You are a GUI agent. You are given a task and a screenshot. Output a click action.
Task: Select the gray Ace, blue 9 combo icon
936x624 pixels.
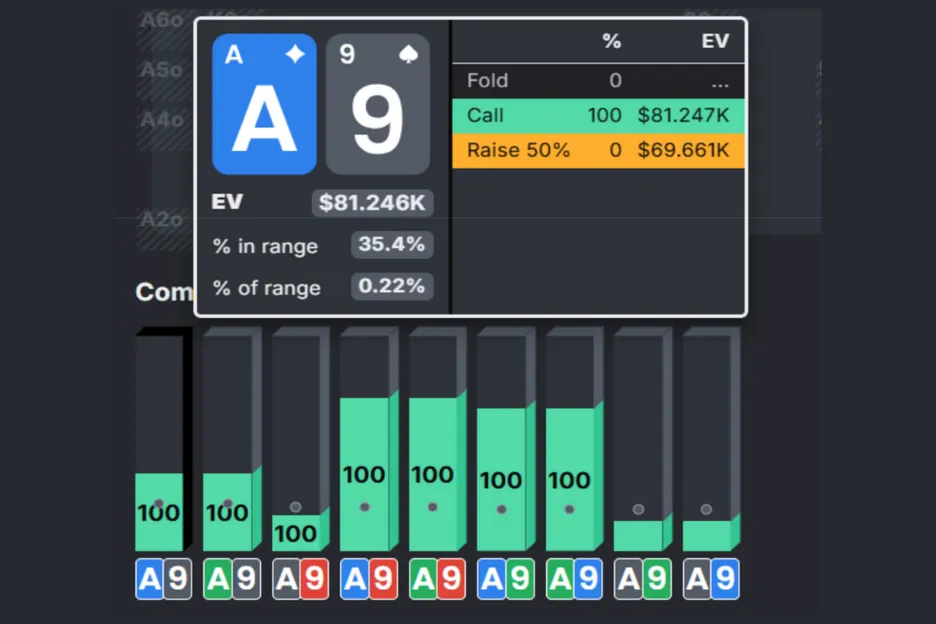click(711, 579)
